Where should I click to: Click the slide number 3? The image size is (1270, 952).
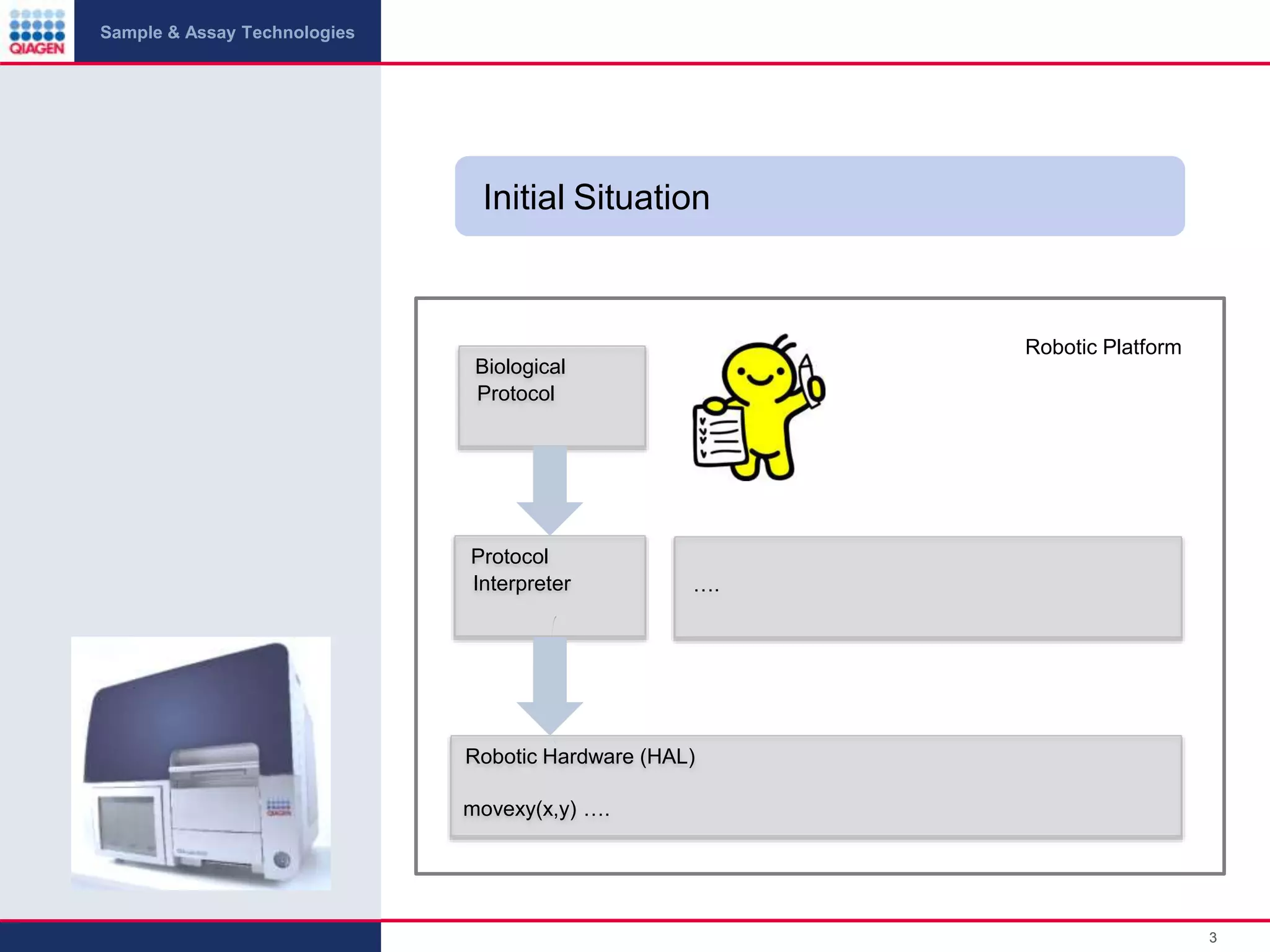pyautogui.click(x=1212, y=938)
